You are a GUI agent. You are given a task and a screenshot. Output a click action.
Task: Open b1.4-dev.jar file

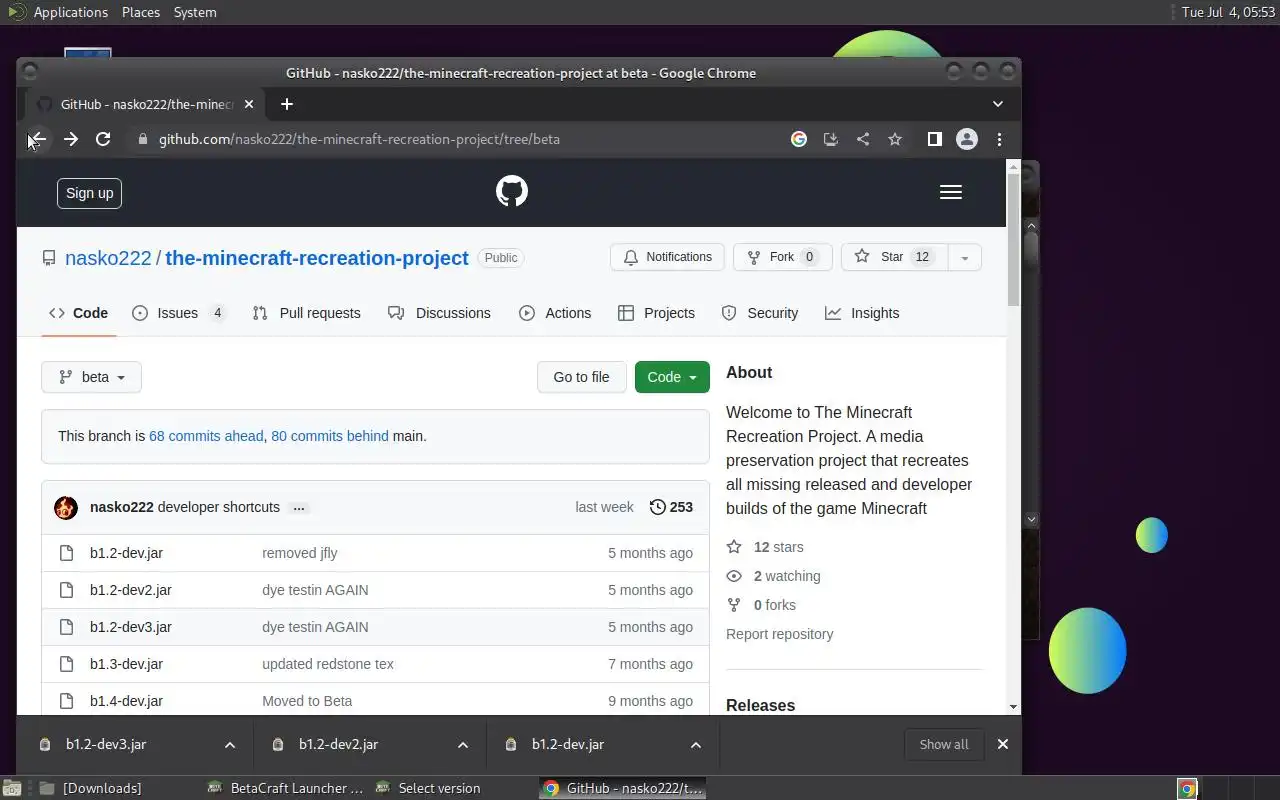[x=126, y=701]
